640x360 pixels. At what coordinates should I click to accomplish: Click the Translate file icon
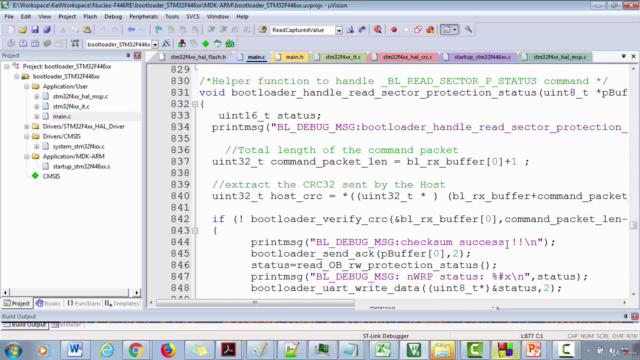pos(11,44)
